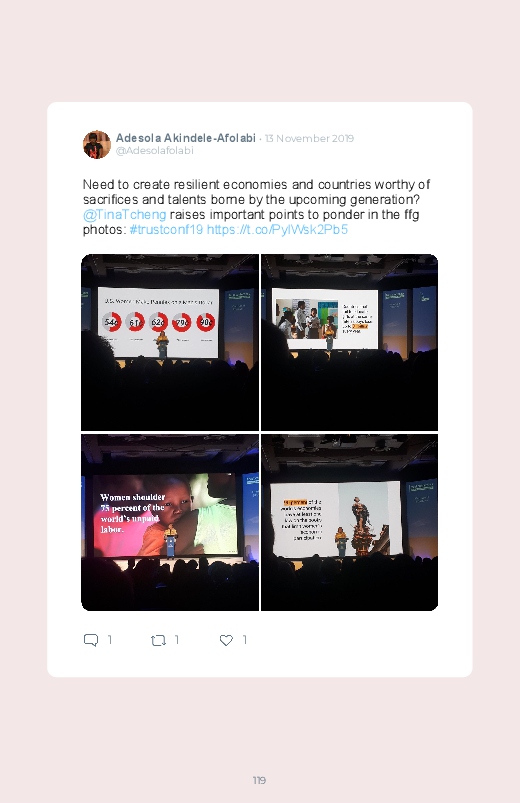The image size is (520, 803).
Task: Click the white tweet card background
Action: tap(260, 389)
